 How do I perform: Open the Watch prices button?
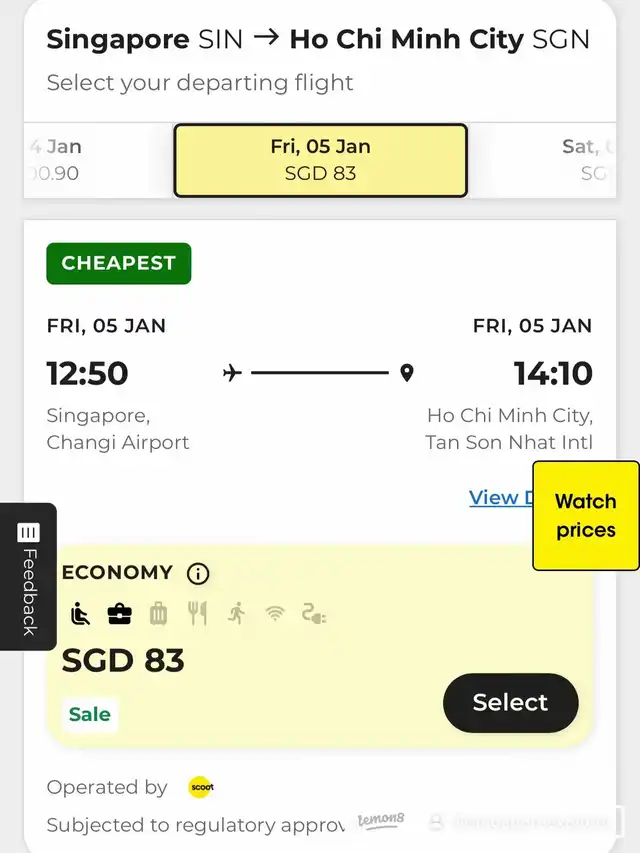(586, 516)
